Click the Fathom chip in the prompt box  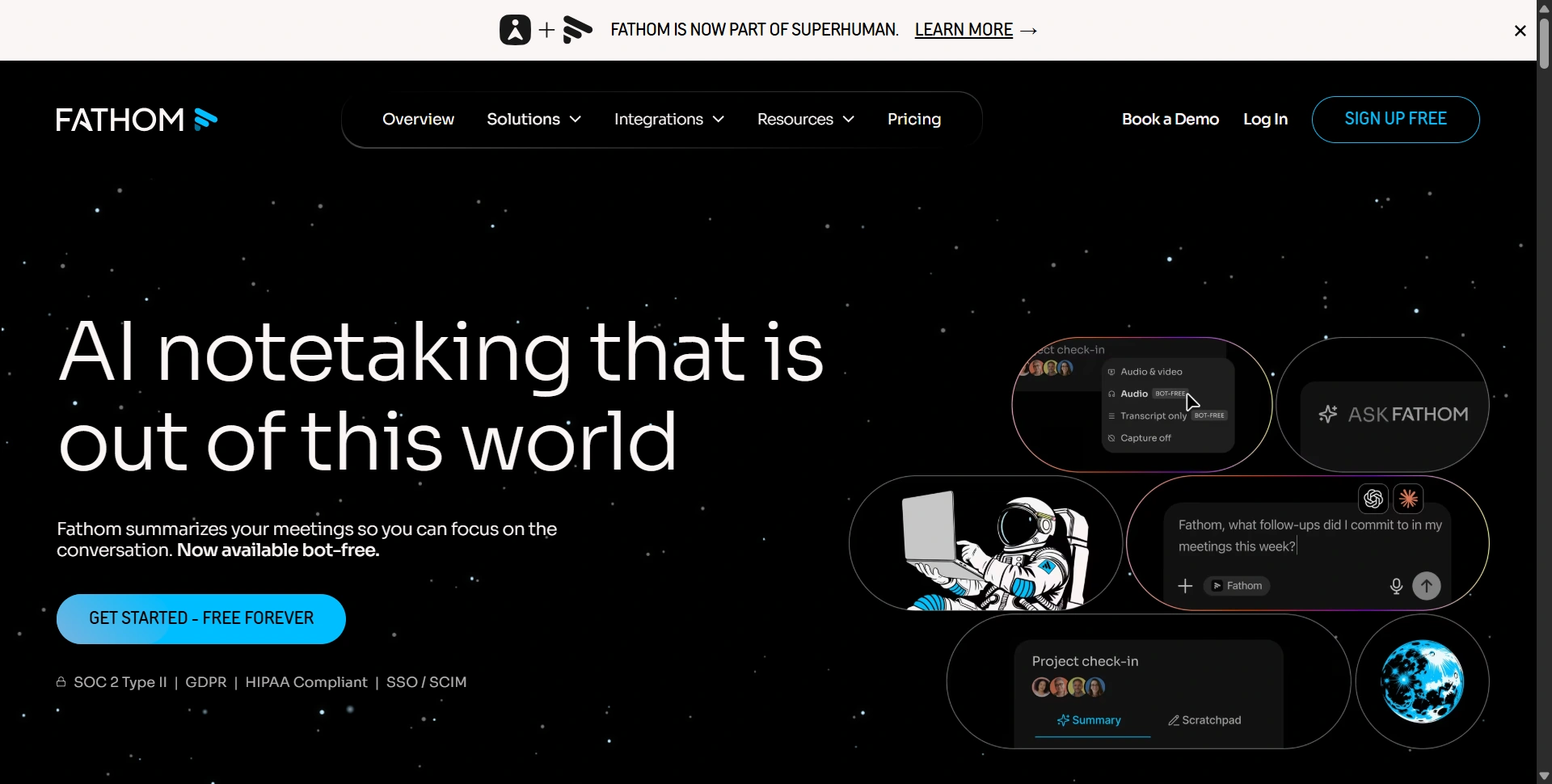pyautogui.click(x=1237, y=586)
